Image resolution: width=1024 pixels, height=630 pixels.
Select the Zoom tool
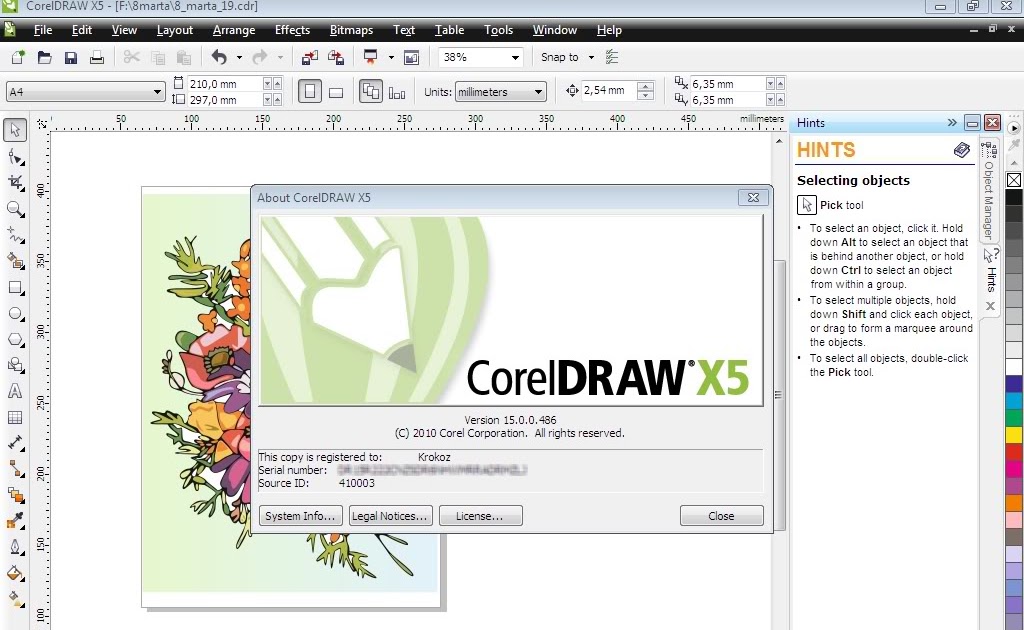[14, 208]
